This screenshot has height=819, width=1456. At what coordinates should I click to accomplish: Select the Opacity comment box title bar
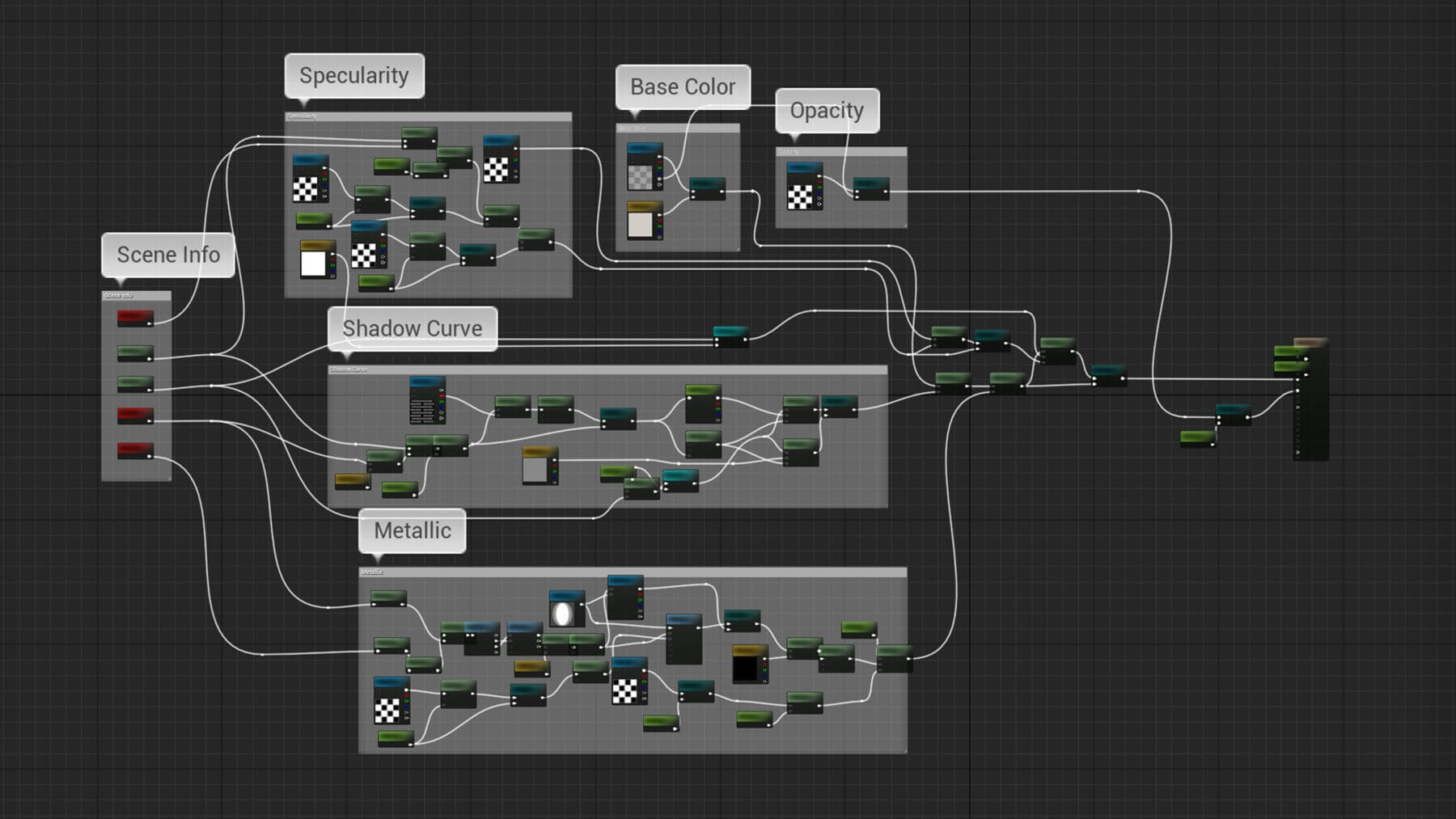click(841, 151)
